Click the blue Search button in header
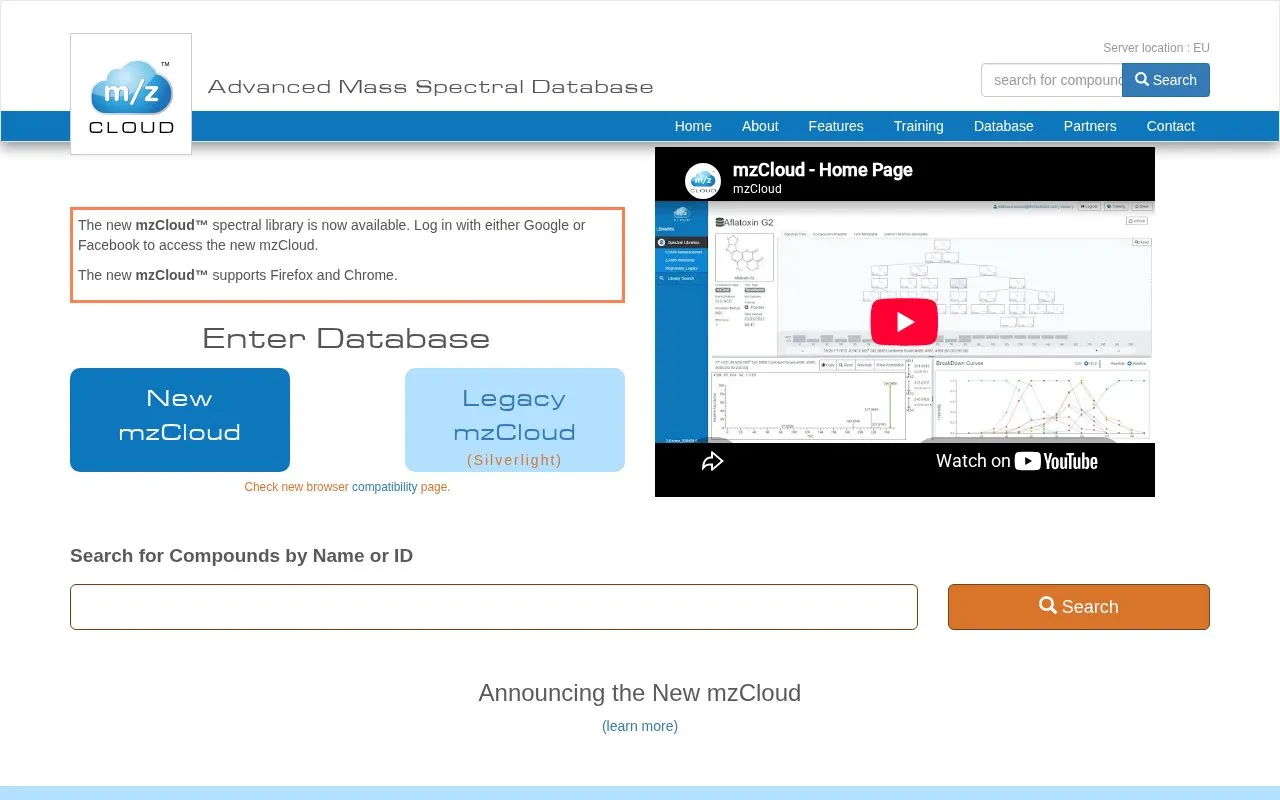Screen dimensions: 1280x800 point(1166,80)
